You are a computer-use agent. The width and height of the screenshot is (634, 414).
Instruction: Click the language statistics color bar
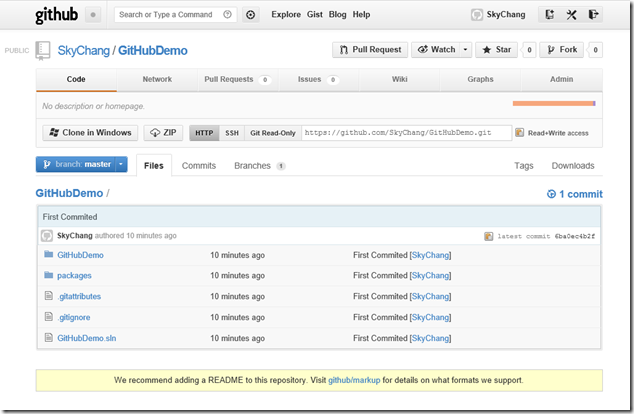tap(554, 104)
